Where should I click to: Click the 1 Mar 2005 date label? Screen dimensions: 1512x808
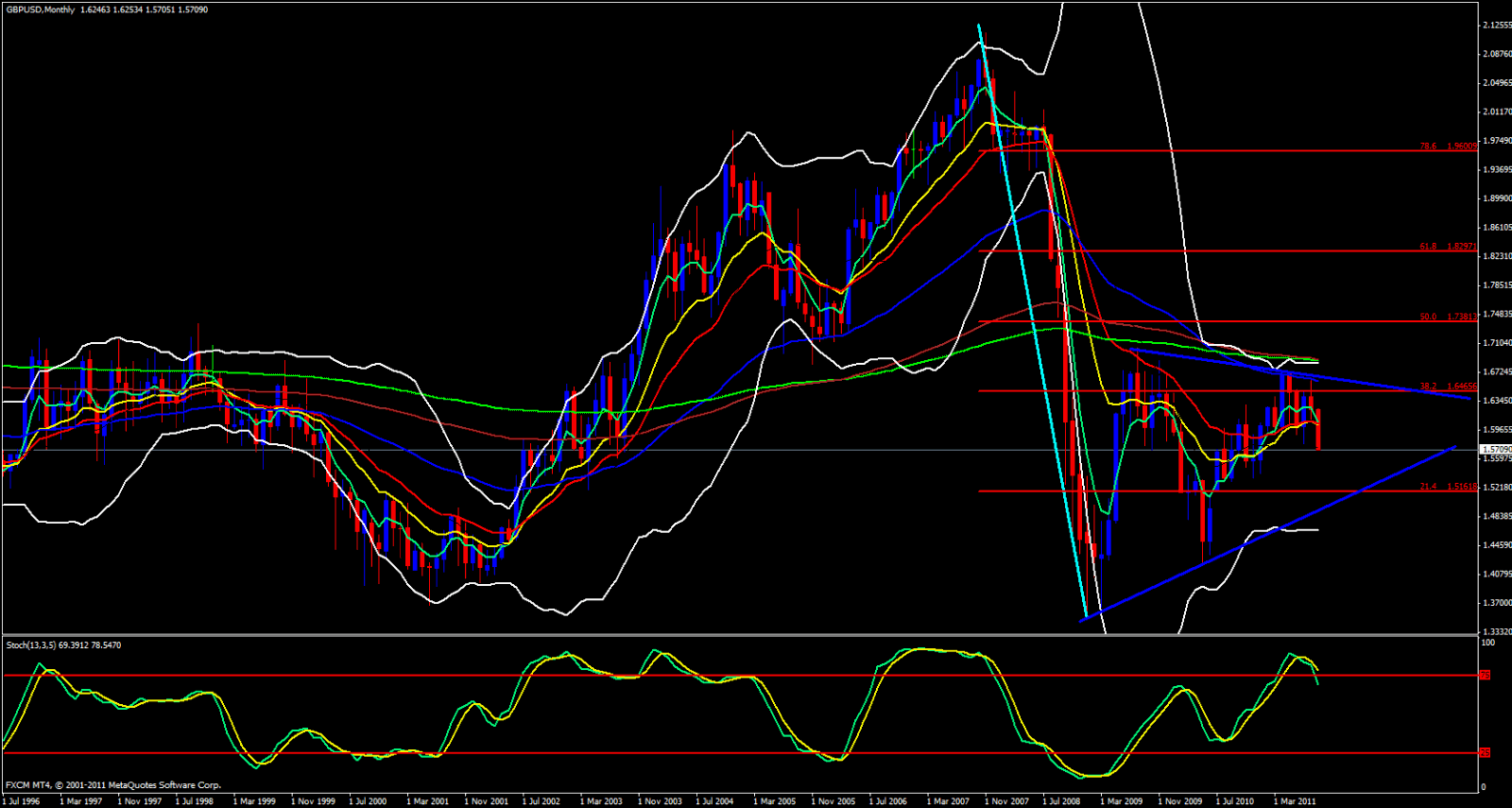(776, 801)
